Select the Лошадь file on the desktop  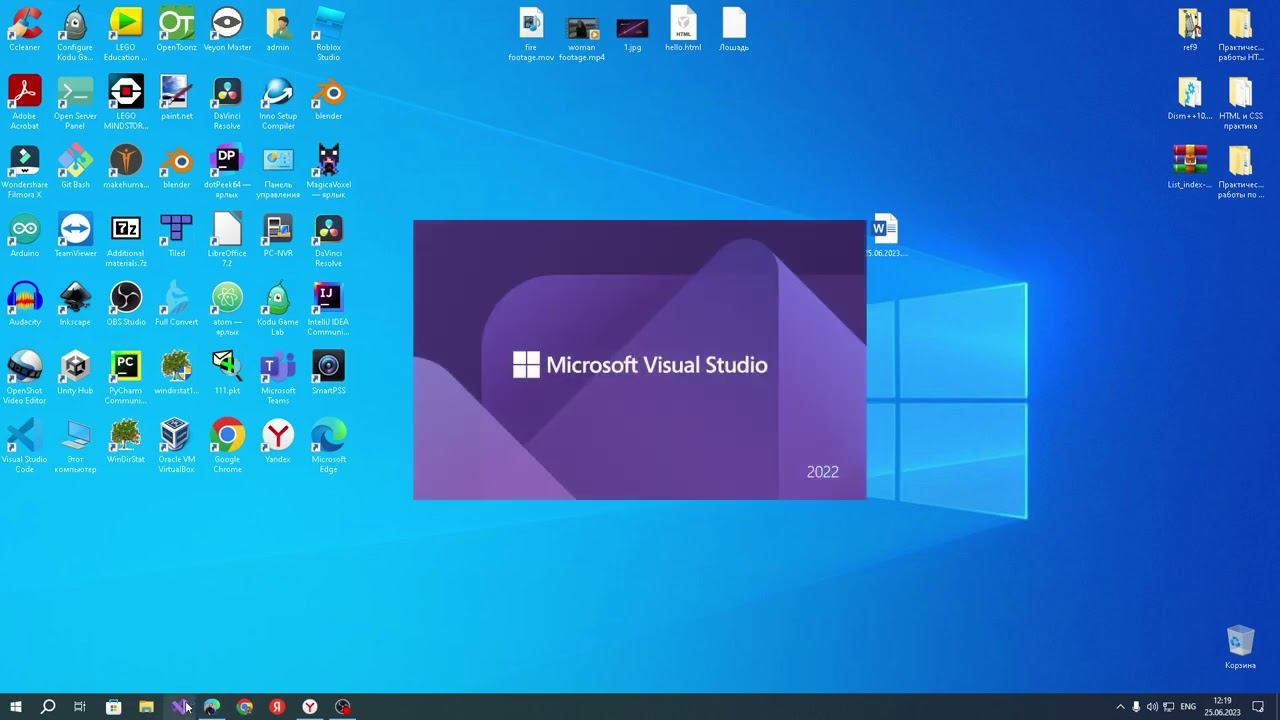(x=734, y=30)
